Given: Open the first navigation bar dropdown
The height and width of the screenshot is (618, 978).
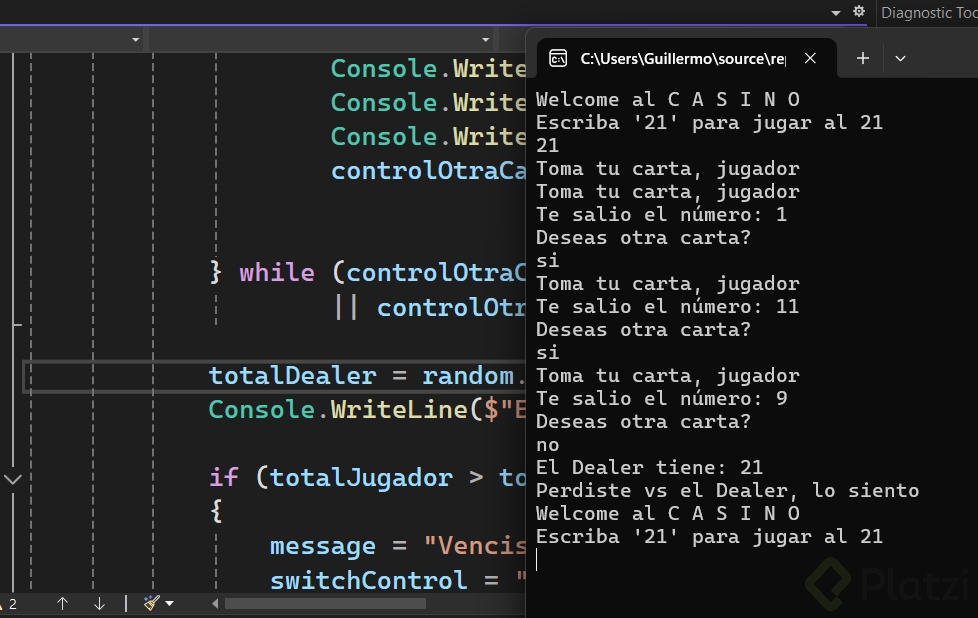Looking at the screenshot, I should click(x=135, y=39).
